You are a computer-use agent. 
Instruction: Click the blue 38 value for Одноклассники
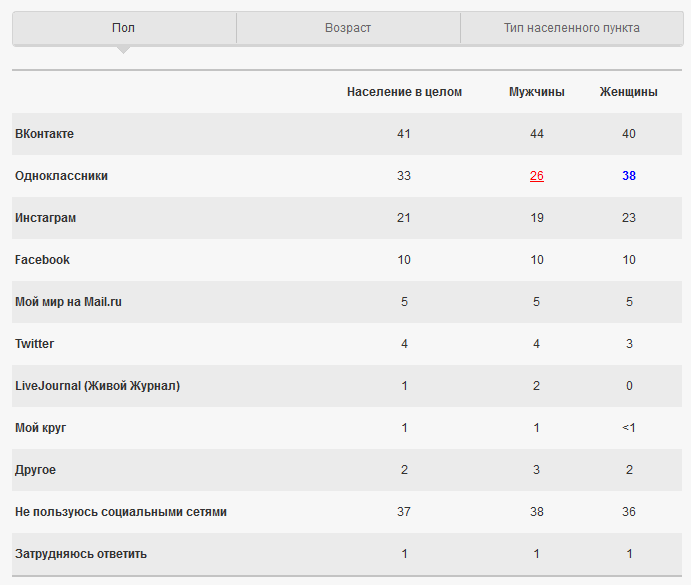pyautogui.click(x=628, y=176)
